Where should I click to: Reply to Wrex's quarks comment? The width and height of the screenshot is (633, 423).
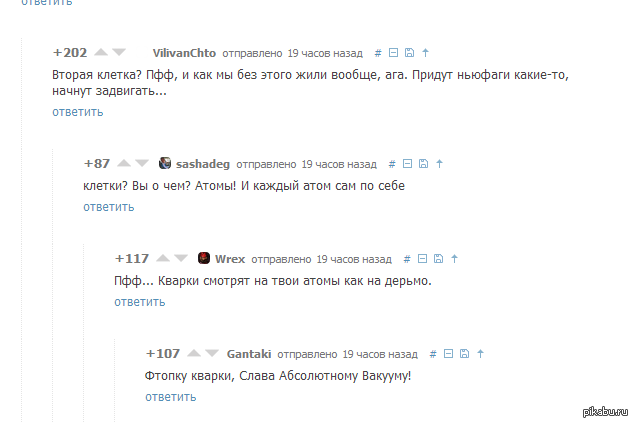(140, 302)
